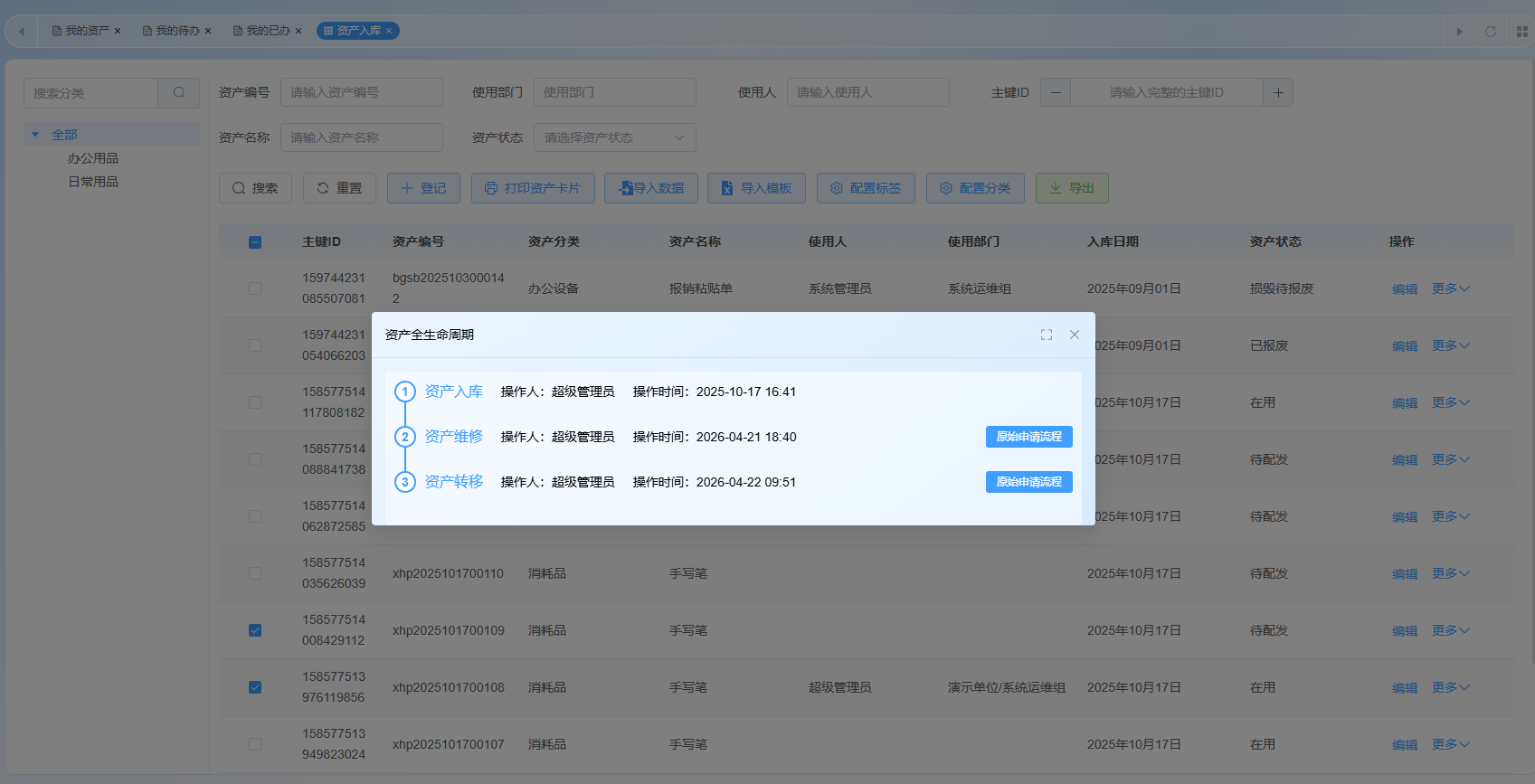The height and width of the screenshot is (784, 1535).
Task: Click the 请输入资产编号 input field
Action: (x=362, y=92)
